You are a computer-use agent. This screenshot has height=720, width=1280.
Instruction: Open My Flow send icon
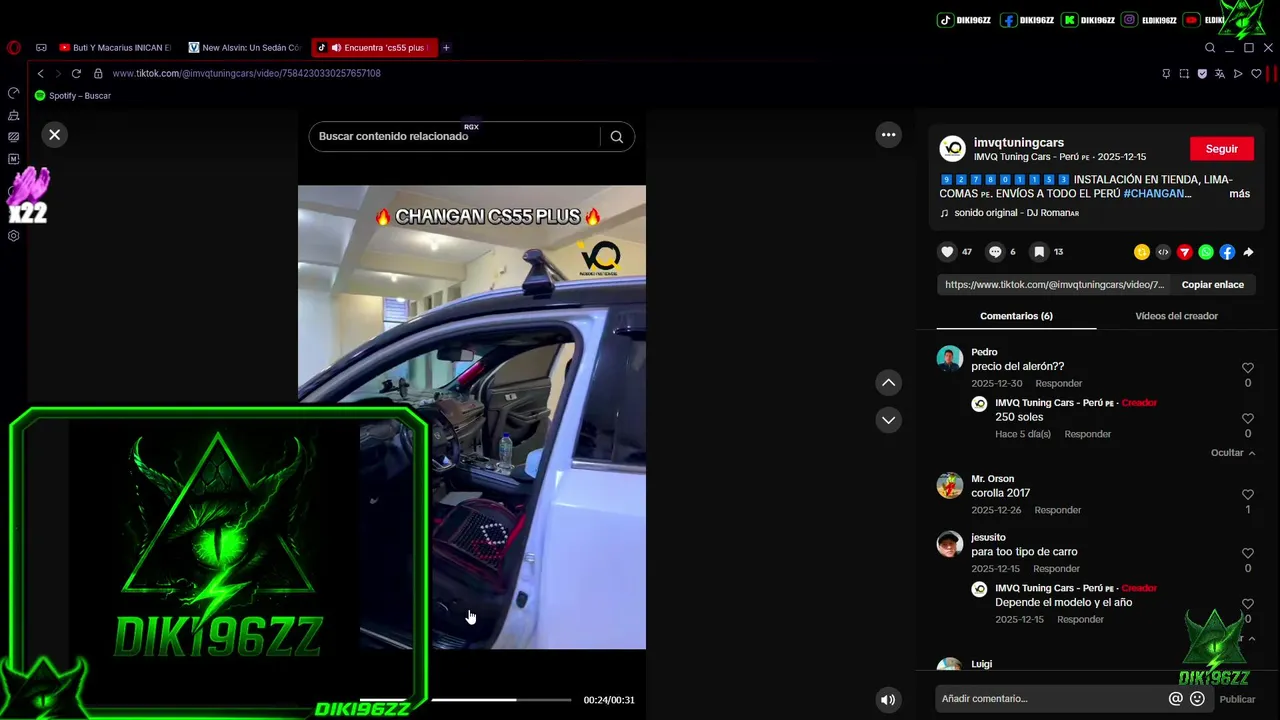point(1238,73)
